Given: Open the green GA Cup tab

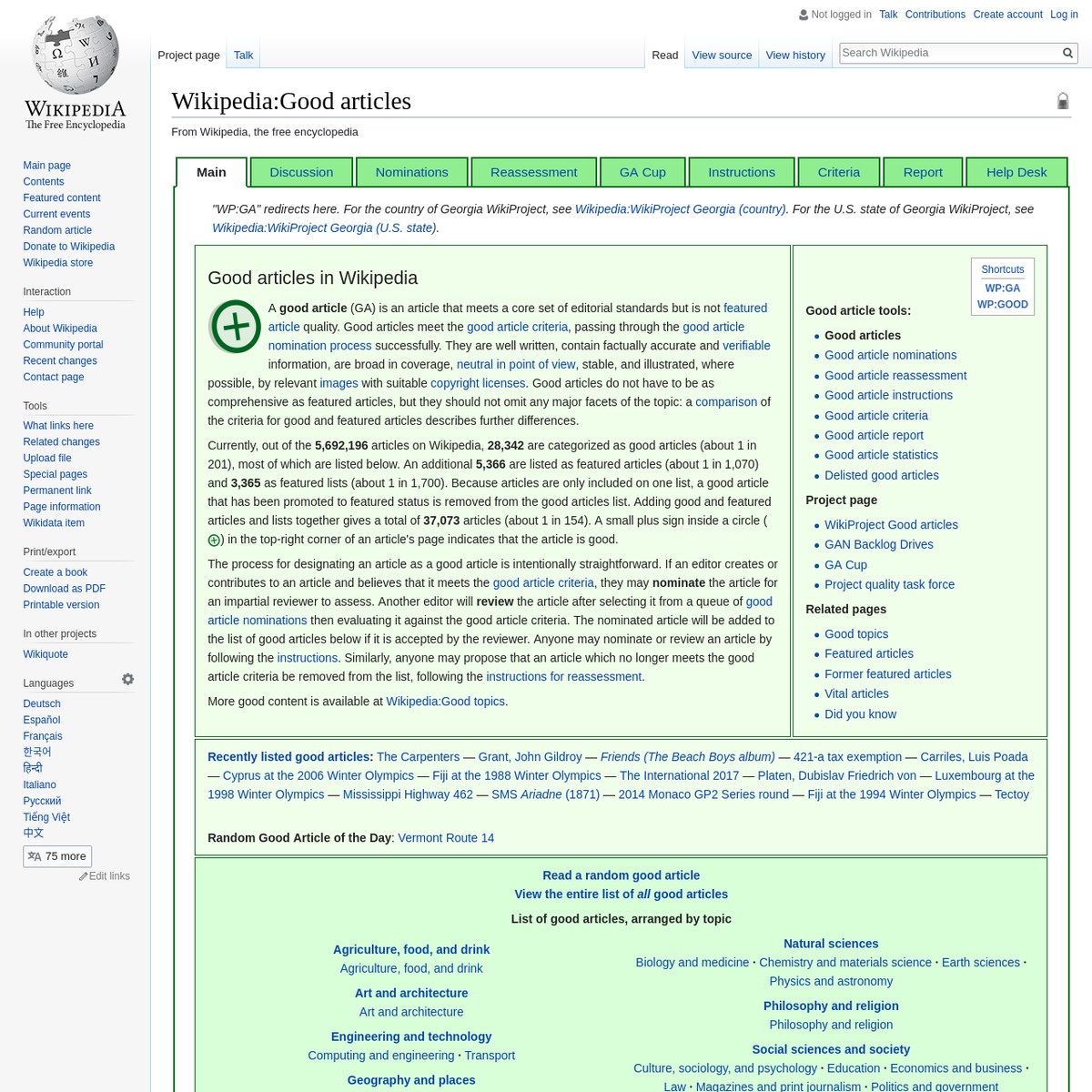Looking at the screenshot, I should [642, 172].
